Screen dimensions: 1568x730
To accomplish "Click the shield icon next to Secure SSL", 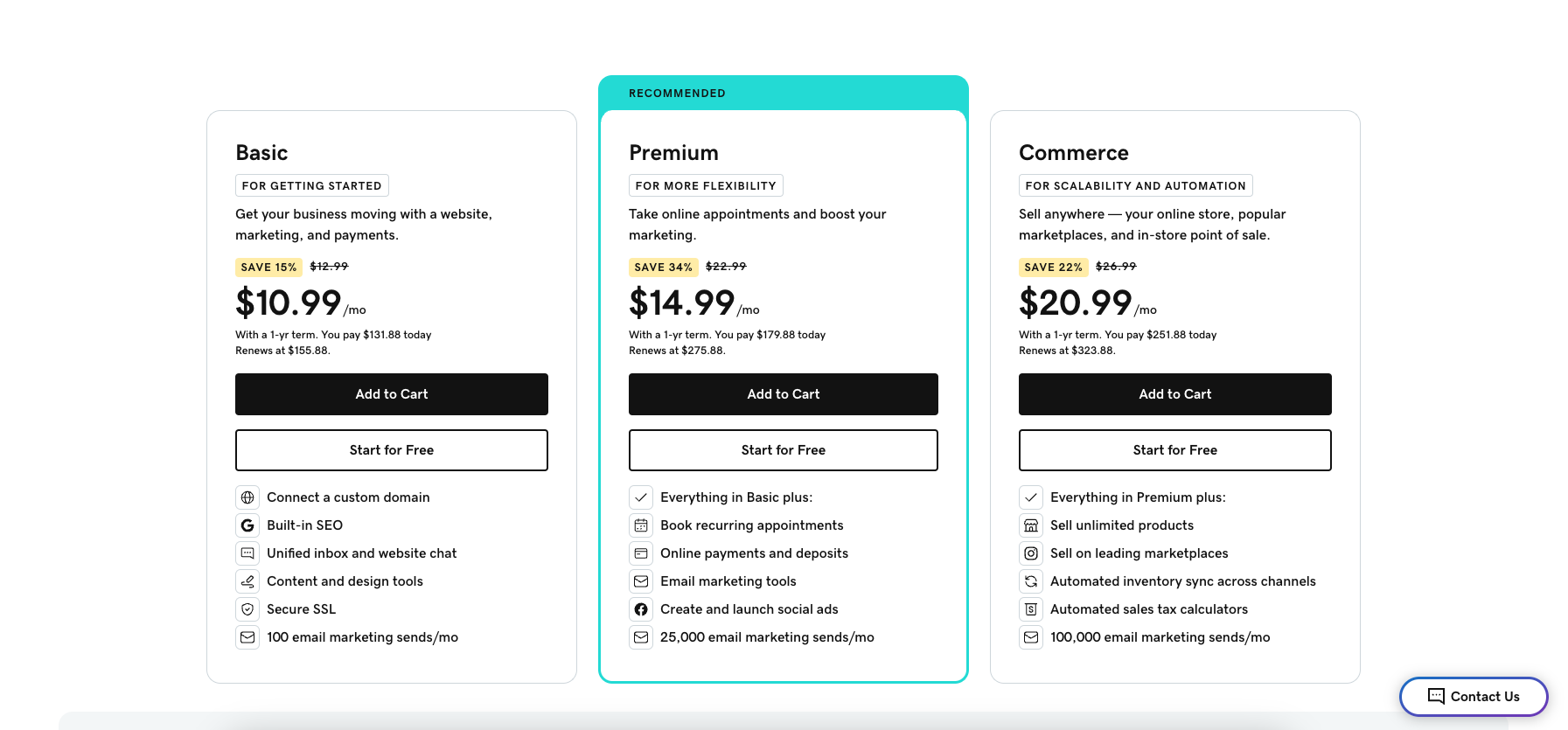I will (x=247, y=608).
